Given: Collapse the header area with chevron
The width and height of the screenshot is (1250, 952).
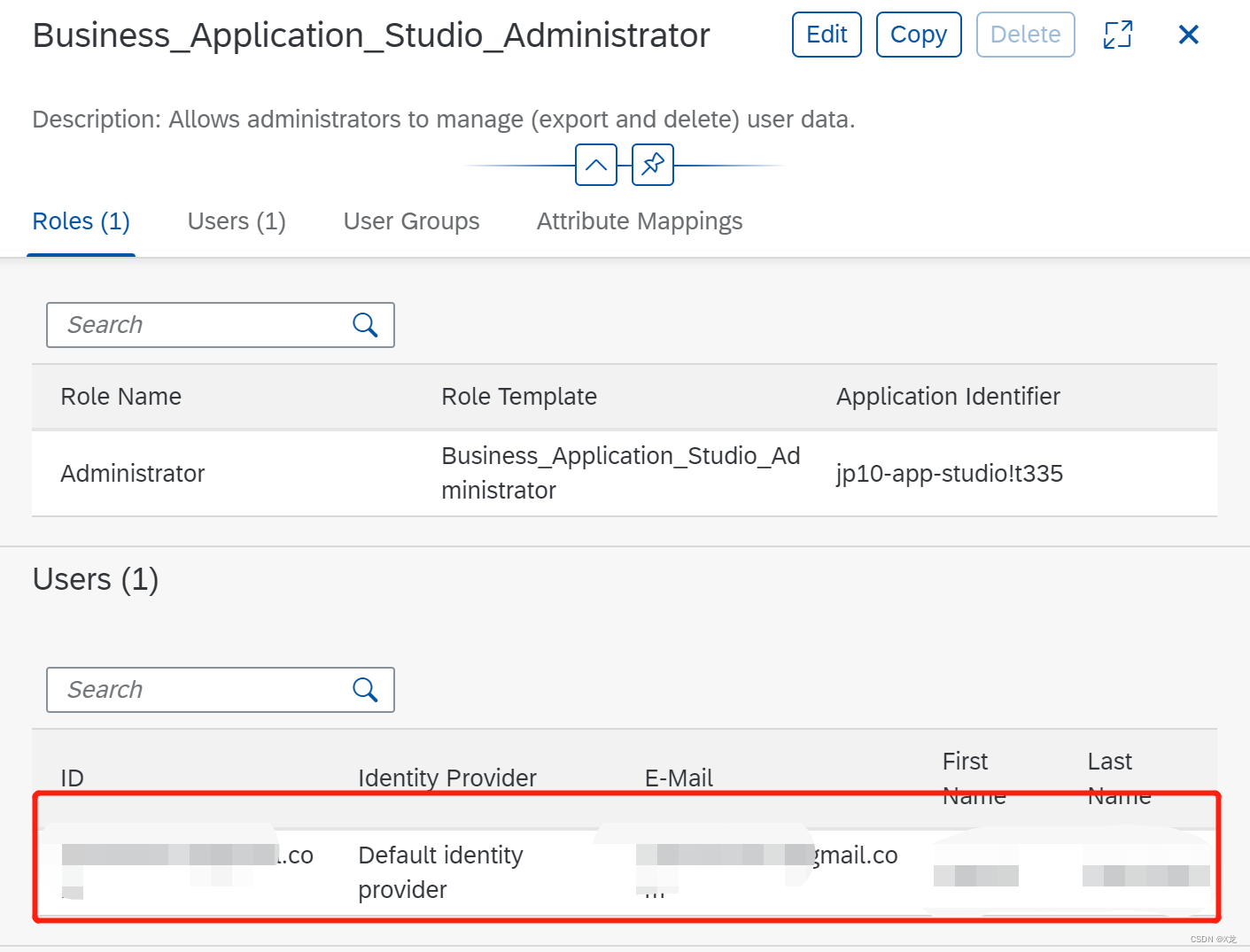Looking at the screenshot, I should point(595,165).
